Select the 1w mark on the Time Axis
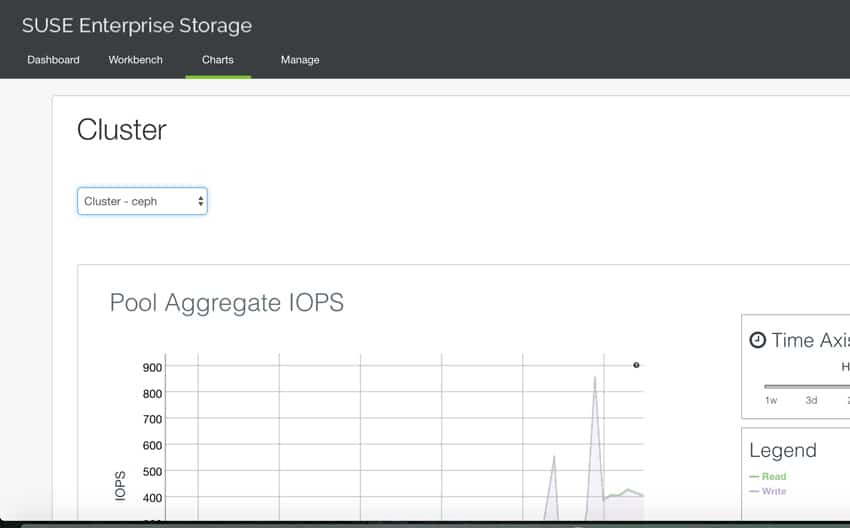Viewport: 850px width, 528px height. 771,400
